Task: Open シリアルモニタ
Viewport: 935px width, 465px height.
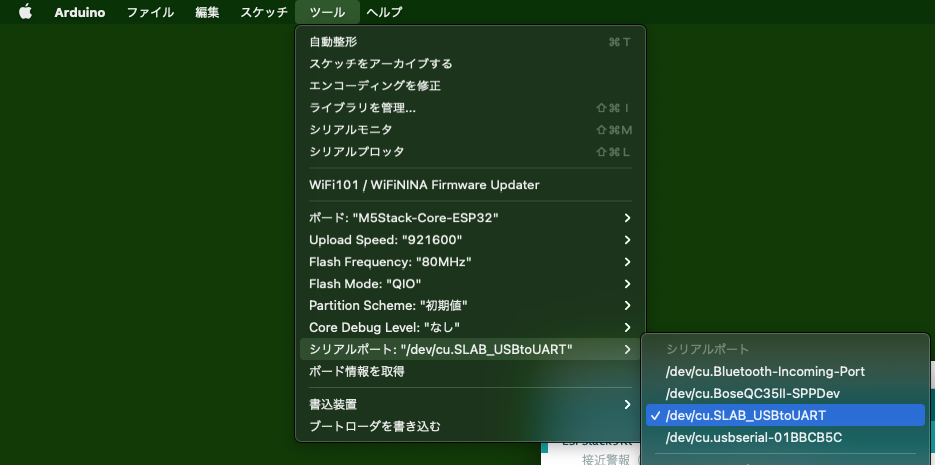Action: click(470, 130)
